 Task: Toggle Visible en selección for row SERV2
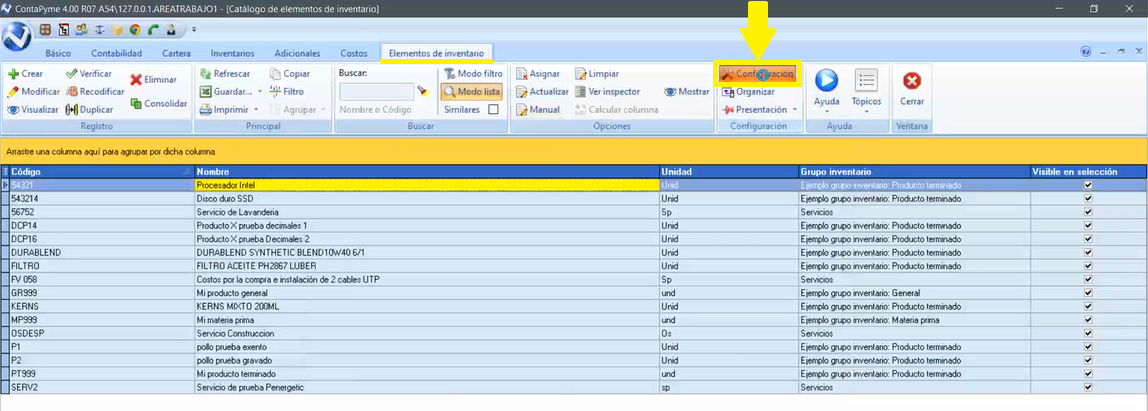[x=1088, y=387]
